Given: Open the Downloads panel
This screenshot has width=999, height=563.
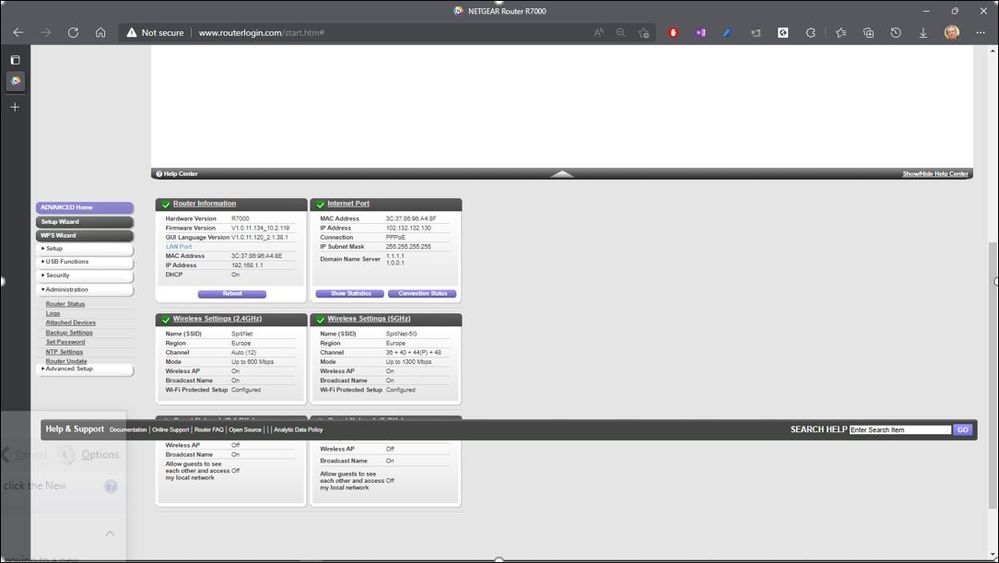Looking at the screenshot, I should pyautogui.click(x=923, y=32).
